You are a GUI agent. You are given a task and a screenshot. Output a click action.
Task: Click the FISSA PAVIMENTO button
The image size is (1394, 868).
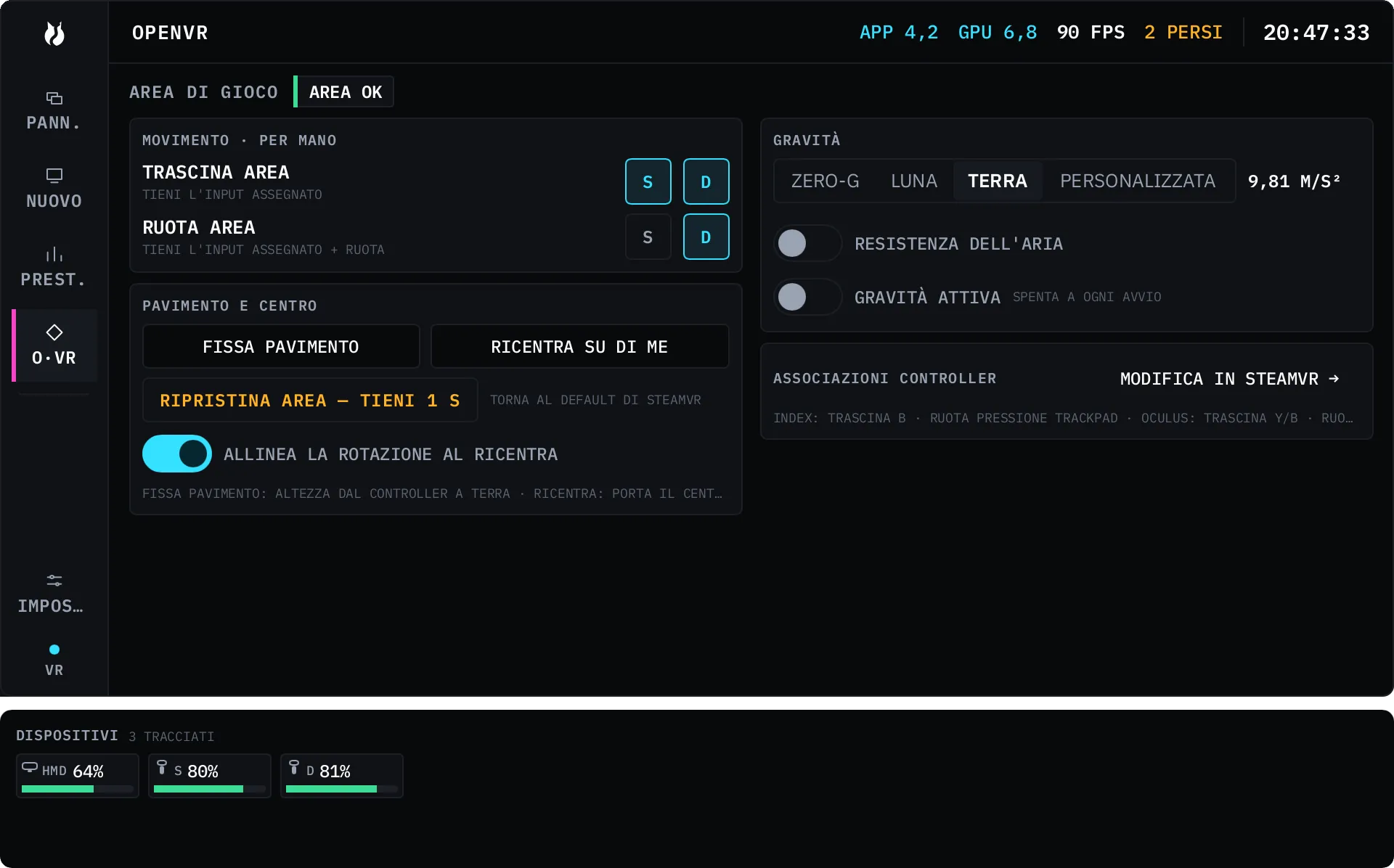[x=281, y=347]
